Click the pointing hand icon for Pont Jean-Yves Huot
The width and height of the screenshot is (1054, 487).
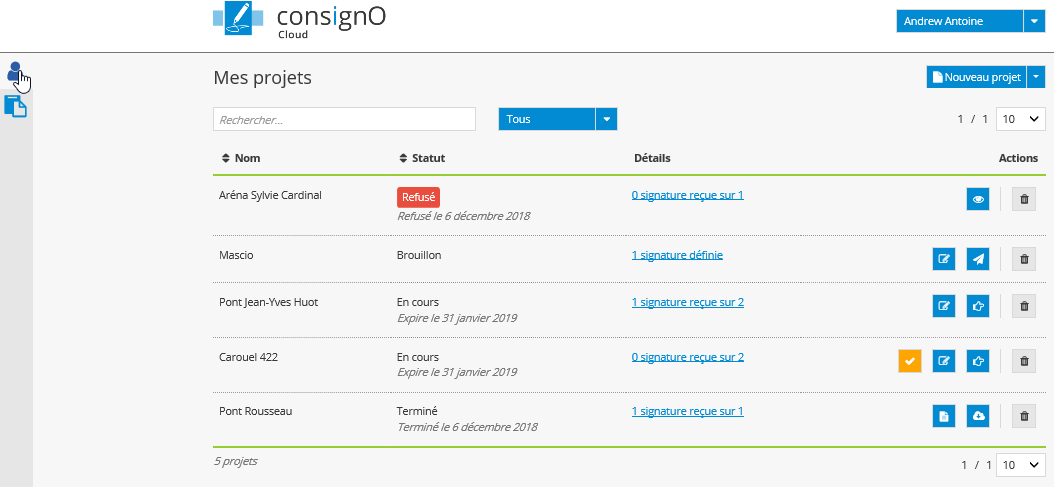pos(977,306)
